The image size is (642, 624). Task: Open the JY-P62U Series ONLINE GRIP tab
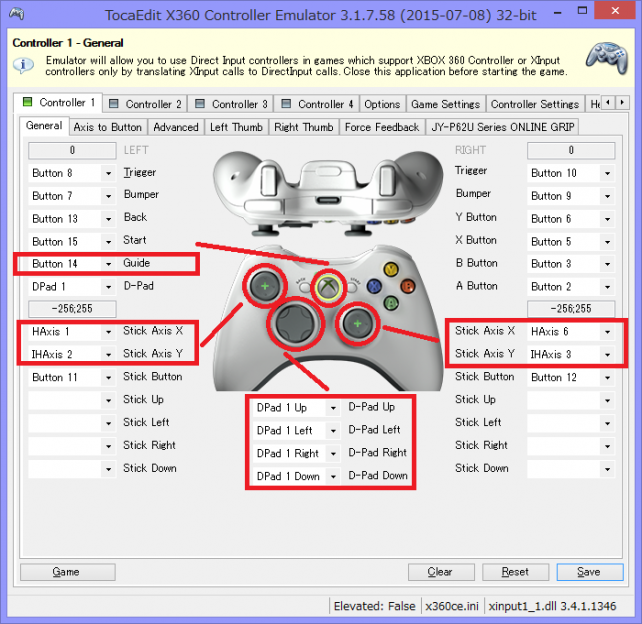[503, 127]
